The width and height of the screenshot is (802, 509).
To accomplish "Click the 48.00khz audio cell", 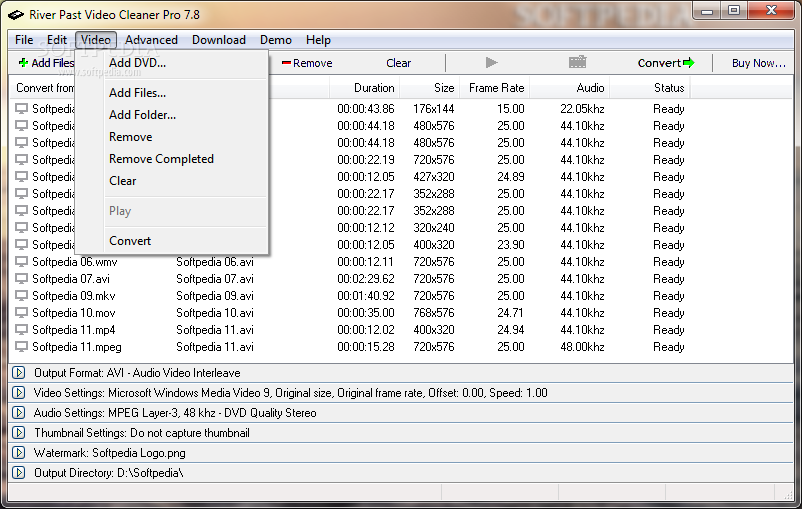I will pos(582,347).
